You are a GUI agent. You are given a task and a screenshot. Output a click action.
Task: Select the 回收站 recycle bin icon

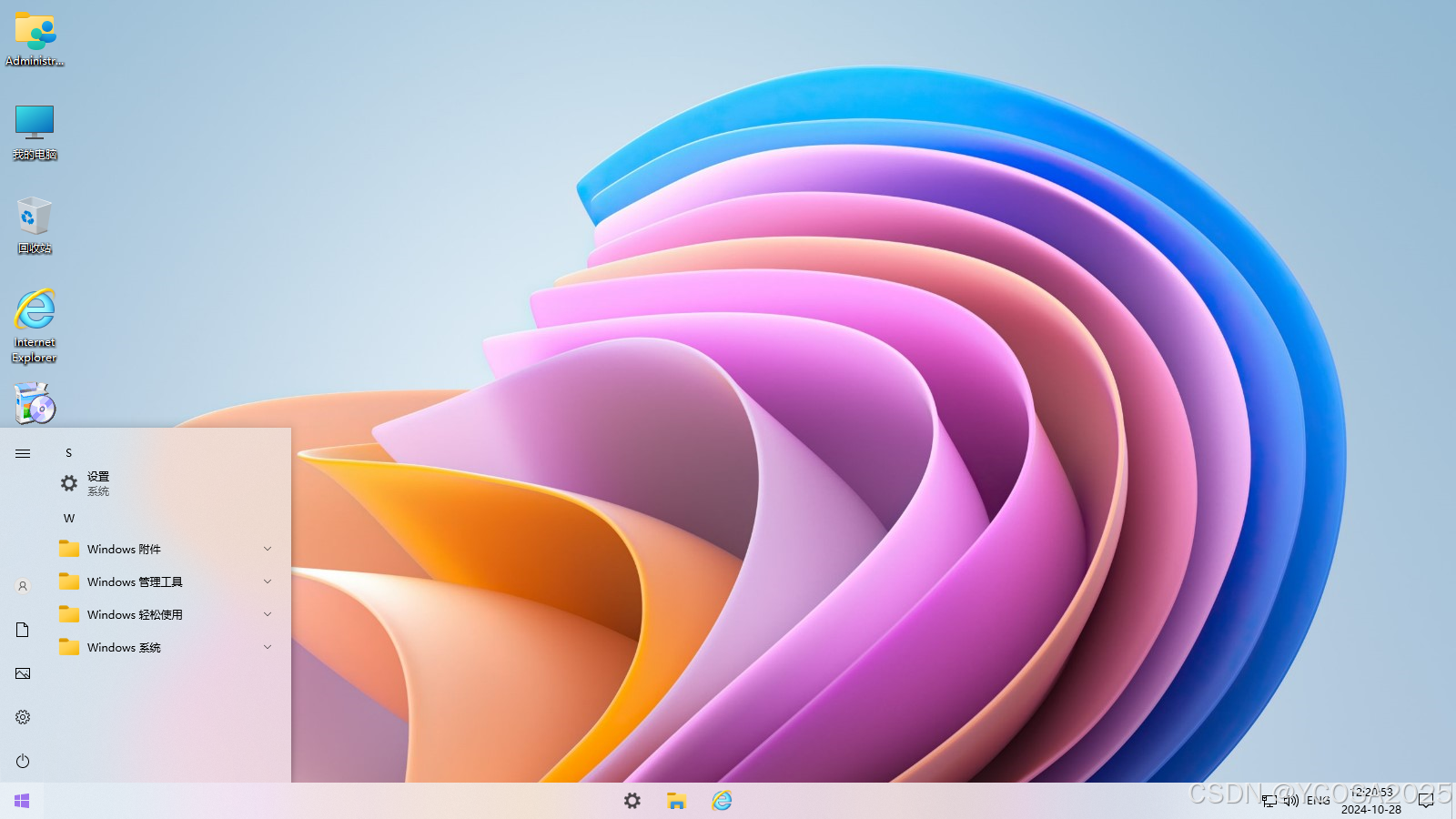(35, 225)
